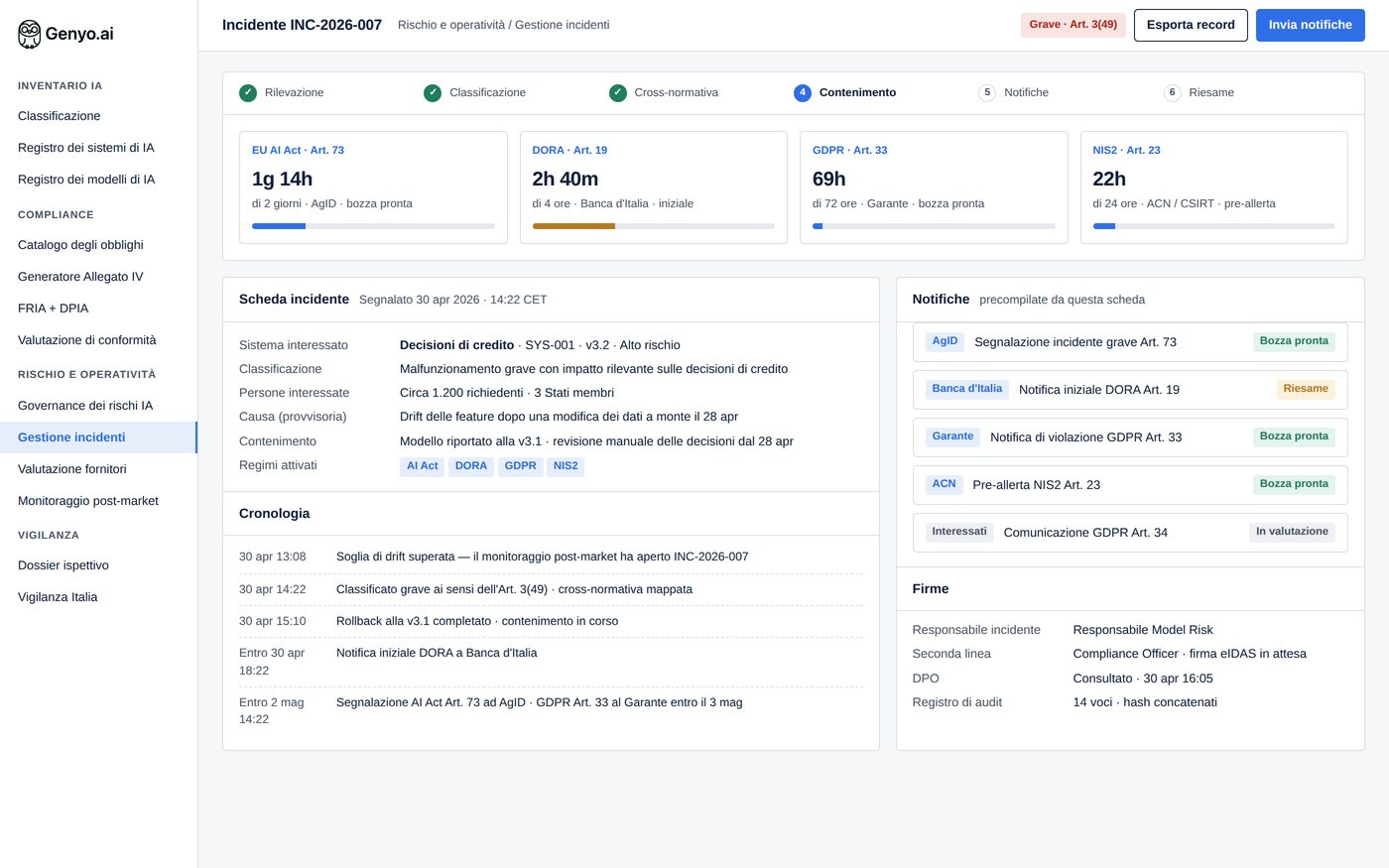Click the Esporta record button
This screenshot has height=868, width=1389.
pyautogui.click(x=1191, y=25)
